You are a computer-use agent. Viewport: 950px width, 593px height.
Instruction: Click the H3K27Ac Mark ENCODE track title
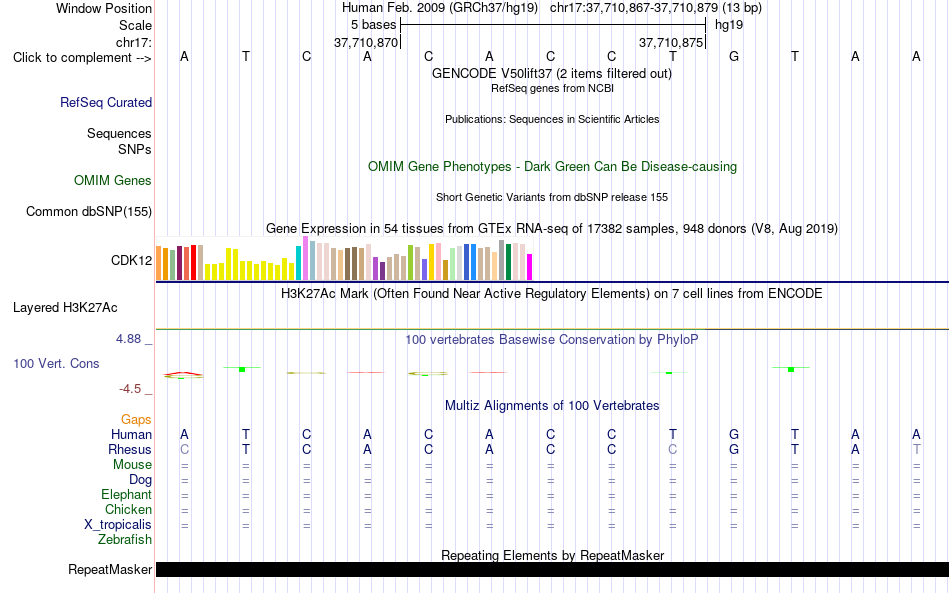coord(552,294)
